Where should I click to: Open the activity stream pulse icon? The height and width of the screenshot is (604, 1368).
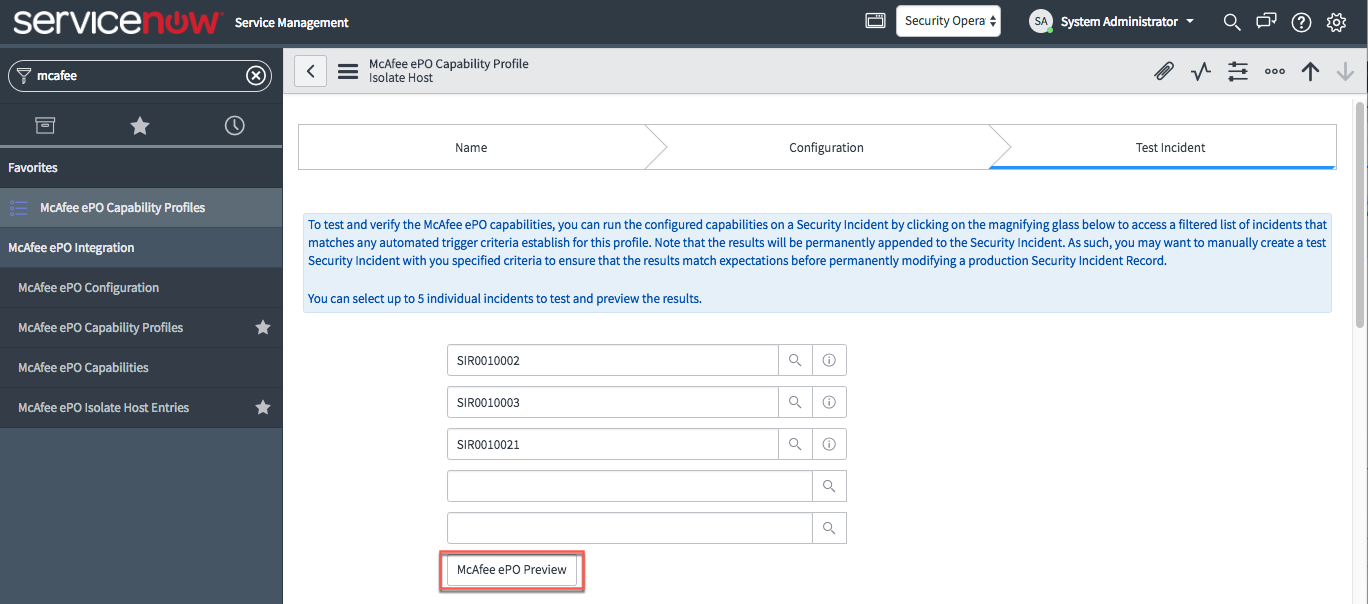pyautogui.click(x=1201, y=71)
